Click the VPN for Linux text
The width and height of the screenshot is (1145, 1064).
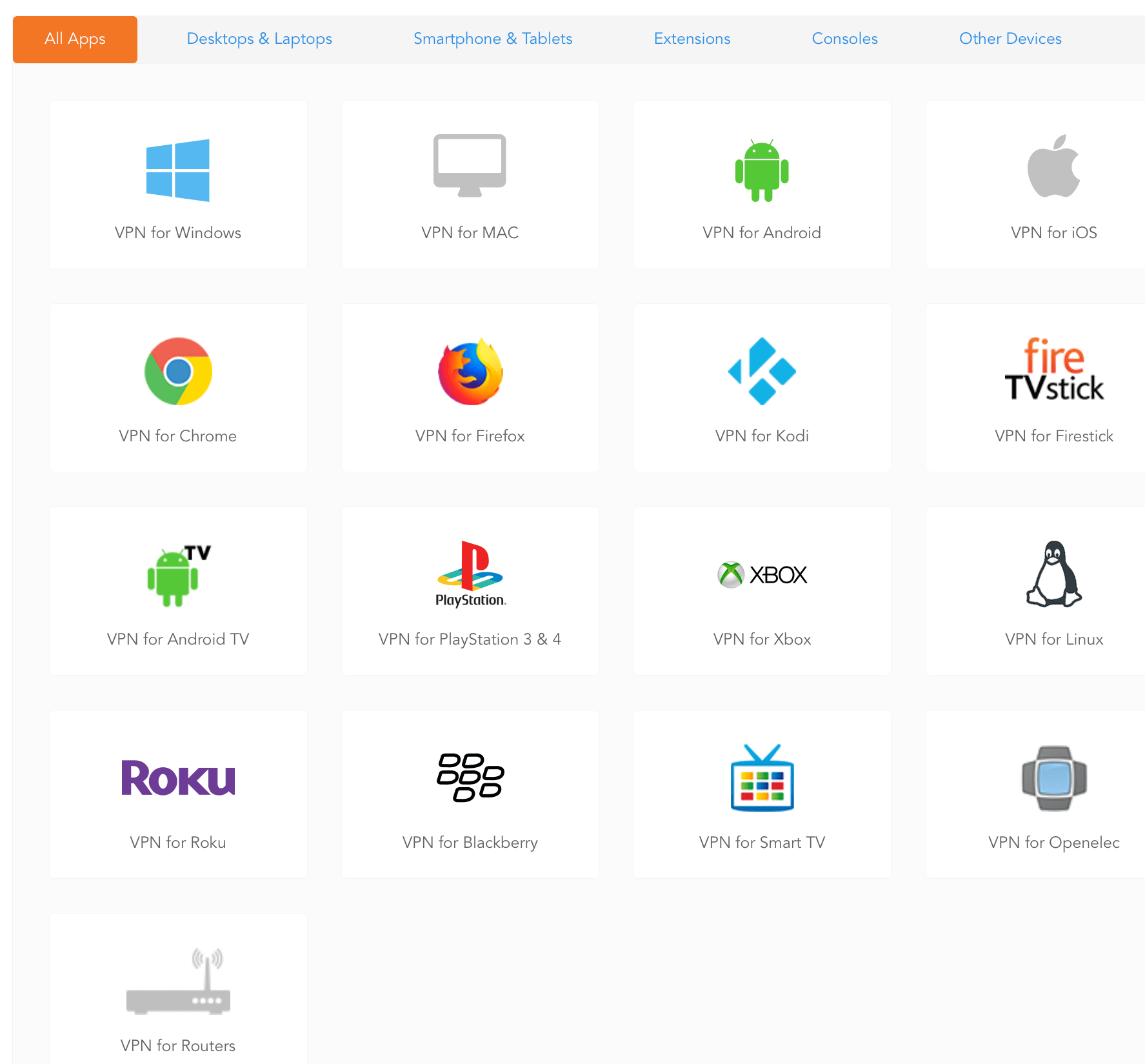(1054, 639)
